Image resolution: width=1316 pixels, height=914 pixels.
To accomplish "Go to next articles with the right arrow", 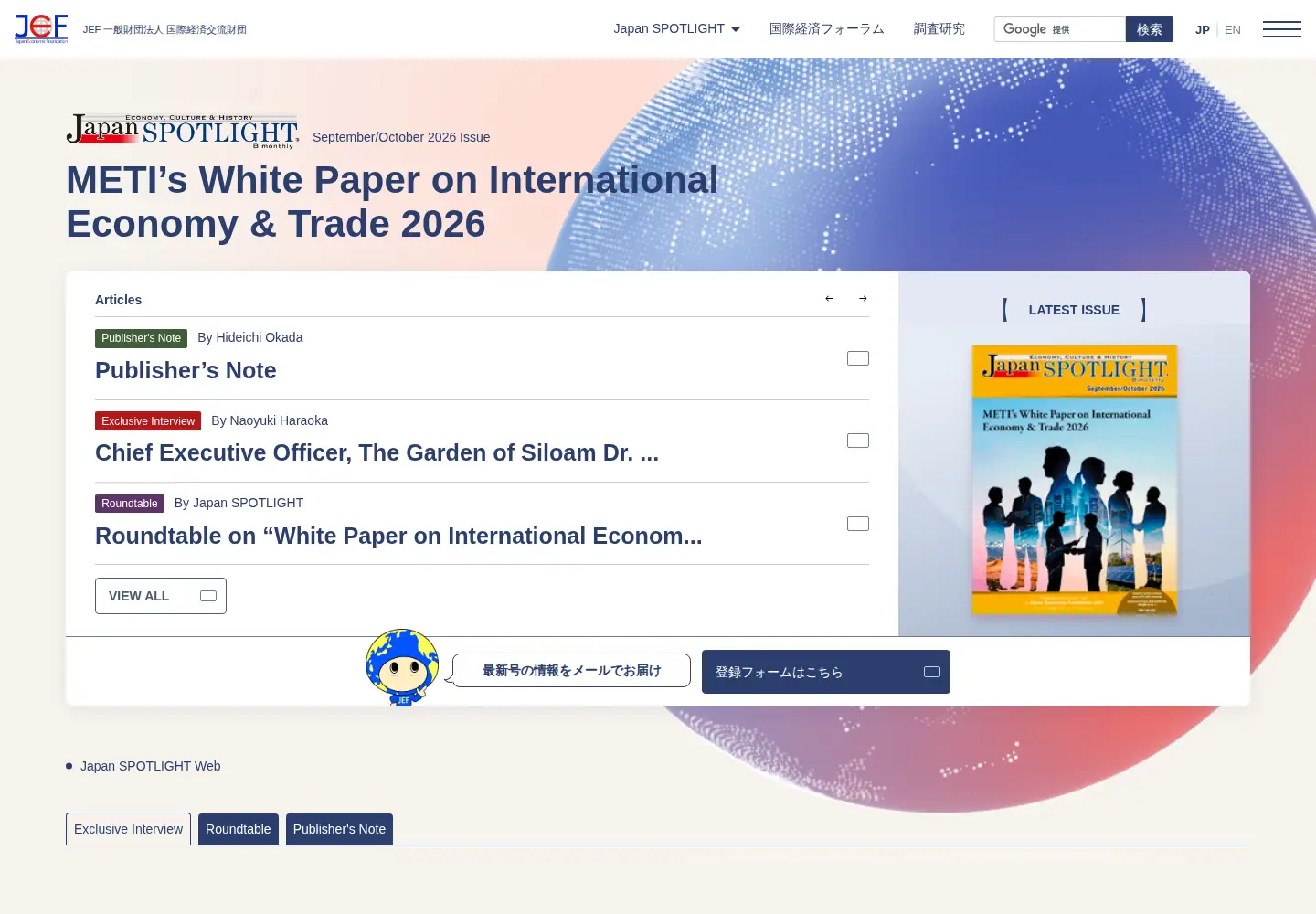I will [863, 299].
